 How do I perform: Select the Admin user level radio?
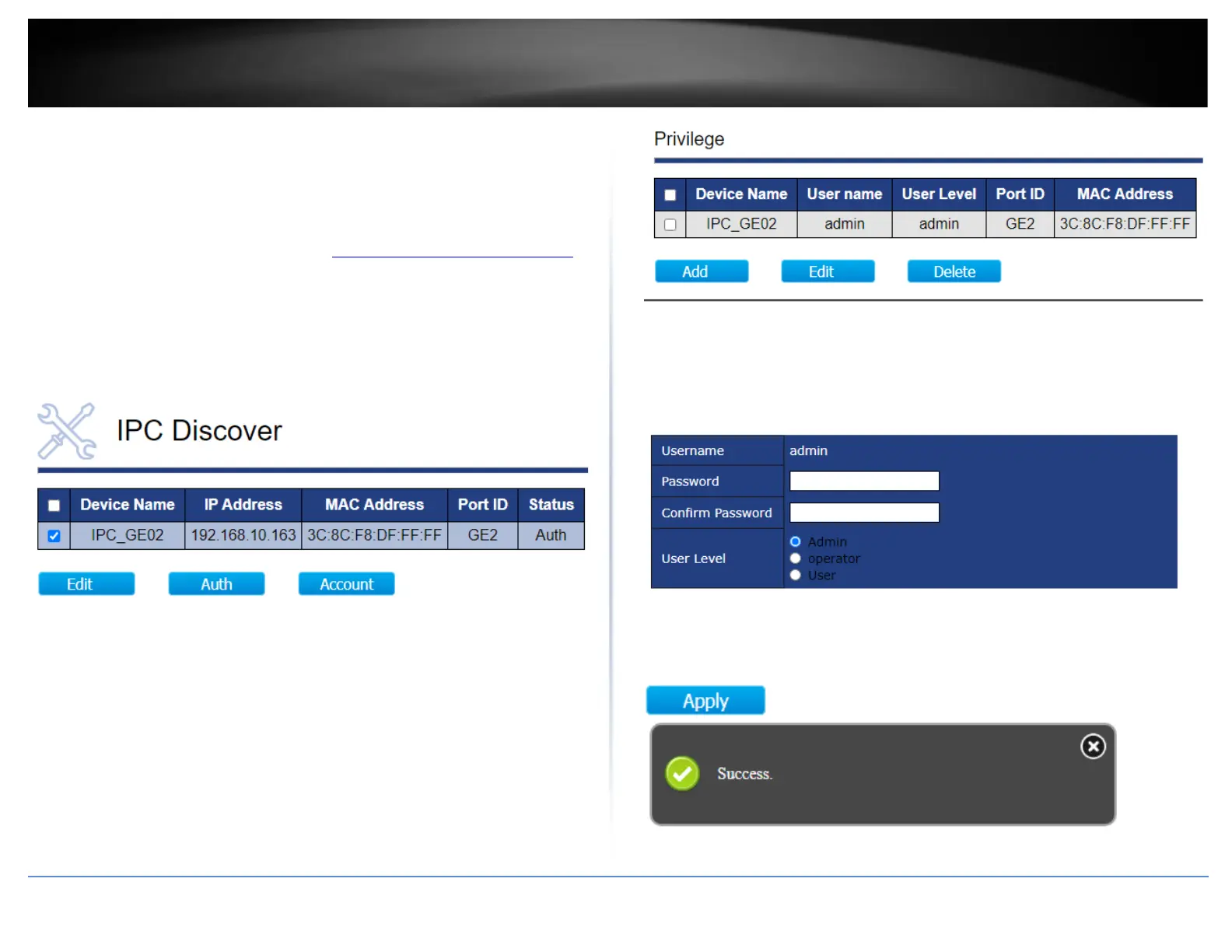point(795,541)
